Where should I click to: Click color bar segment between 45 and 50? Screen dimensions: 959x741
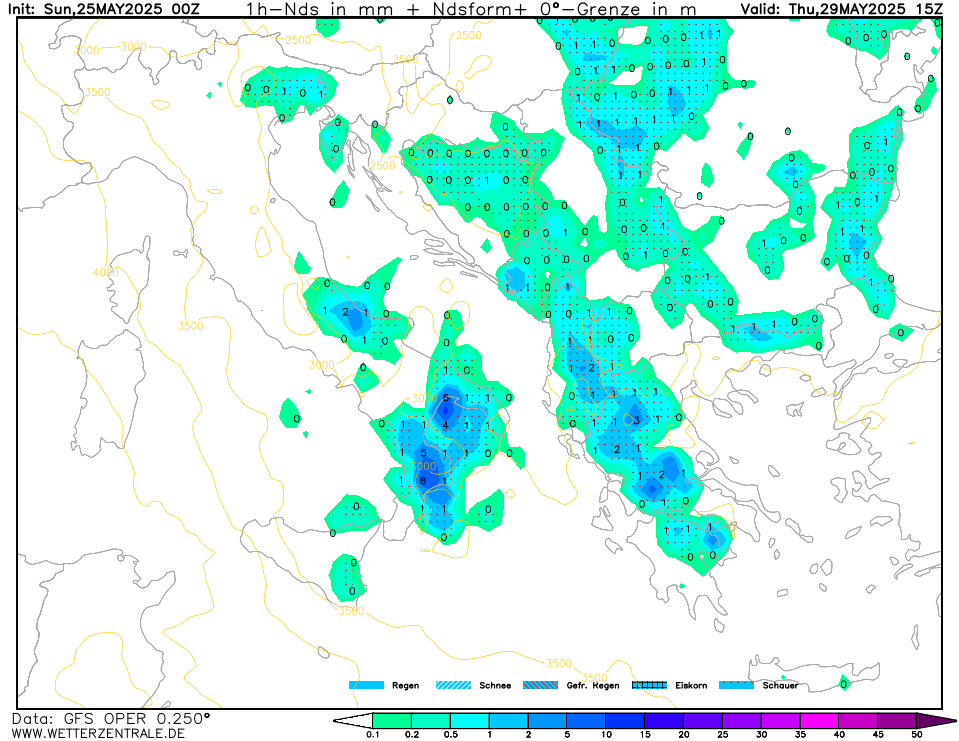click(x=897, y=721)
